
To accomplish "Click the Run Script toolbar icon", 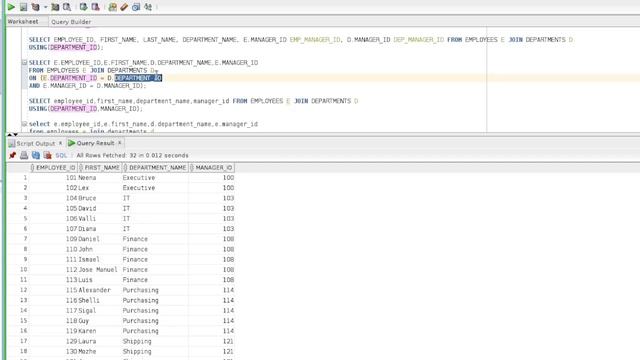I will [x=24, y=7].
